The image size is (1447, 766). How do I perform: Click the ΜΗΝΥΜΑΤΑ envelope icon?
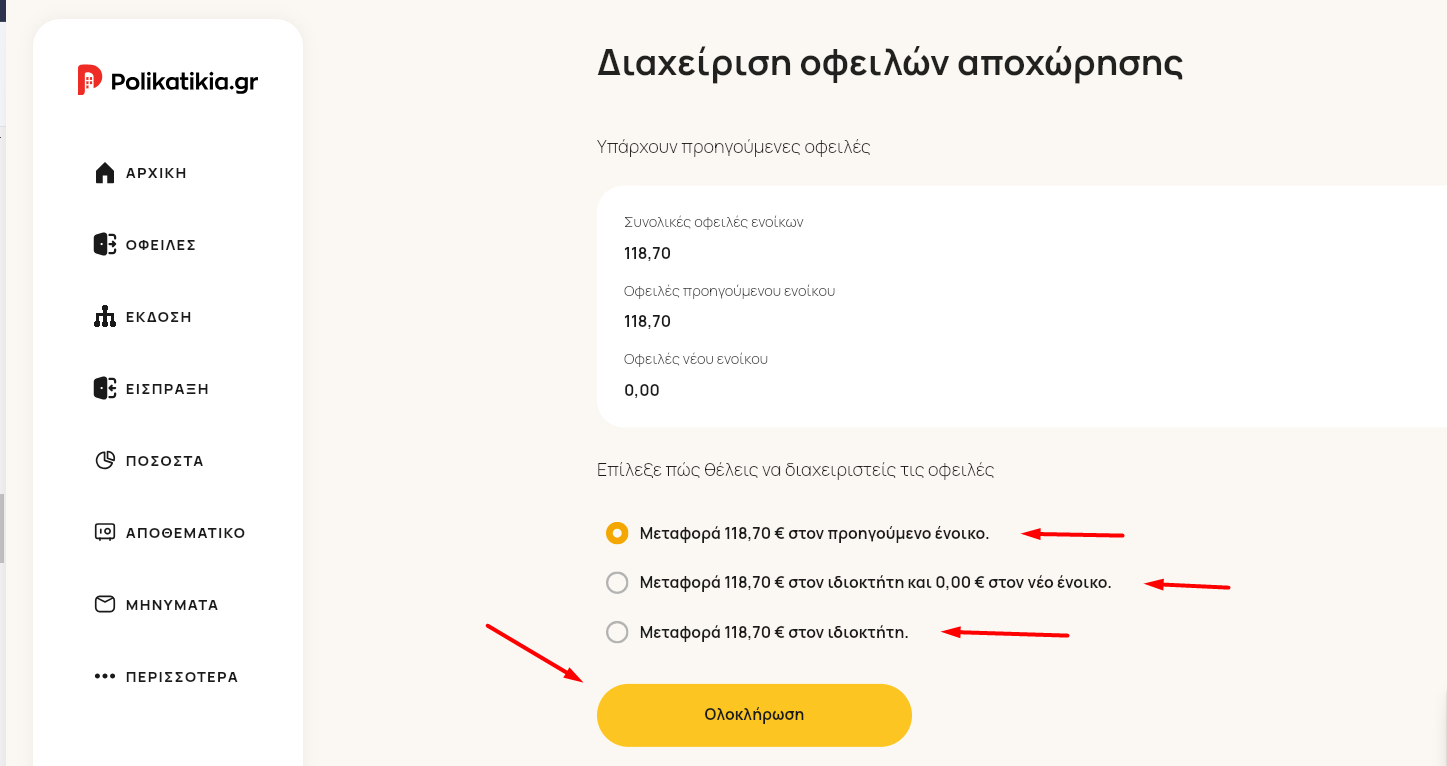(x=105, y=604)
